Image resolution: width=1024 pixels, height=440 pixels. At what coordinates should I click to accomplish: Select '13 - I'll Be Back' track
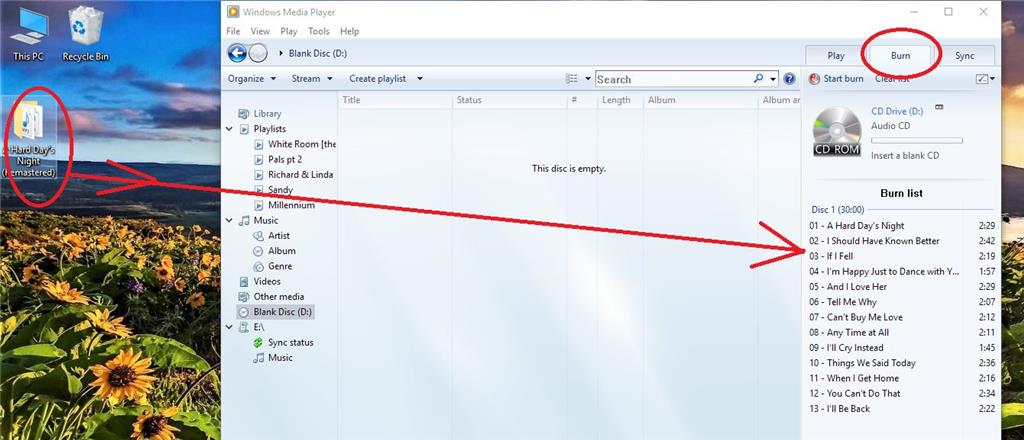(x=902, y=409)
